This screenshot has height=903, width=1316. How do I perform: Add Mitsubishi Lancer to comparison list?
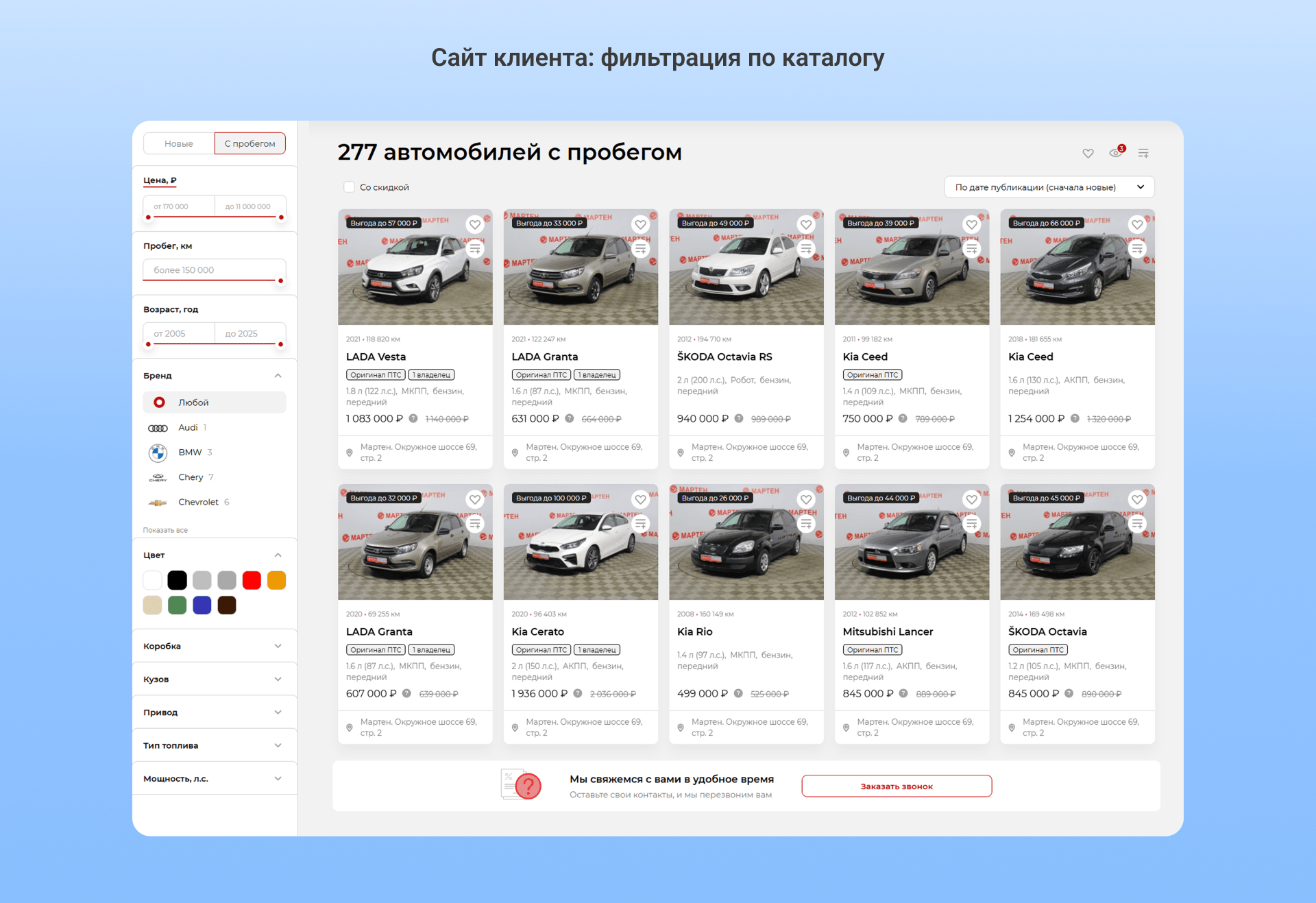[x=971, y=524]
